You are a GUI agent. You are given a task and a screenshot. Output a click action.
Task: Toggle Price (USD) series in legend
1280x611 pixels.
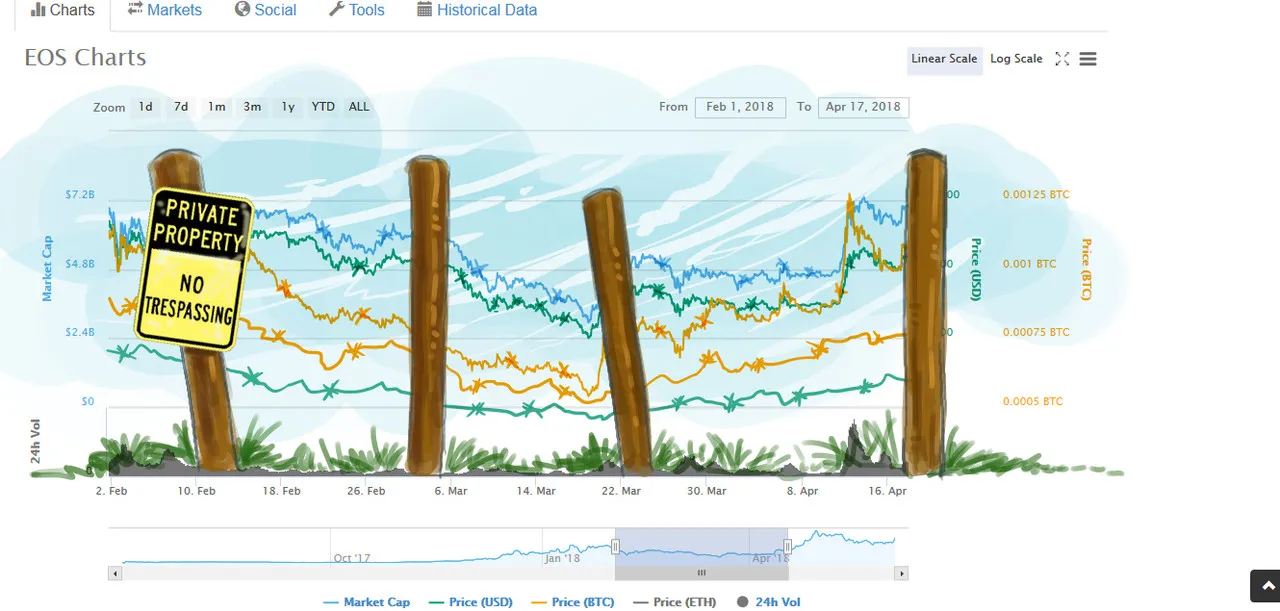[x=470, y=602]
